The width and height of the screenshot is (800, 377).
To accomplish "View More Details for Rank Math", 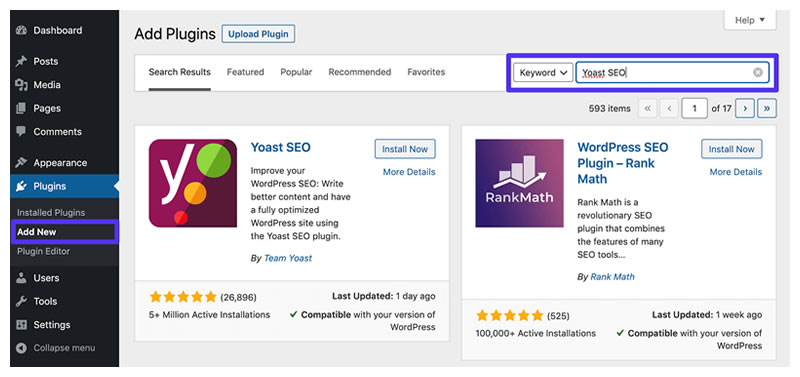I will point(736,172).
